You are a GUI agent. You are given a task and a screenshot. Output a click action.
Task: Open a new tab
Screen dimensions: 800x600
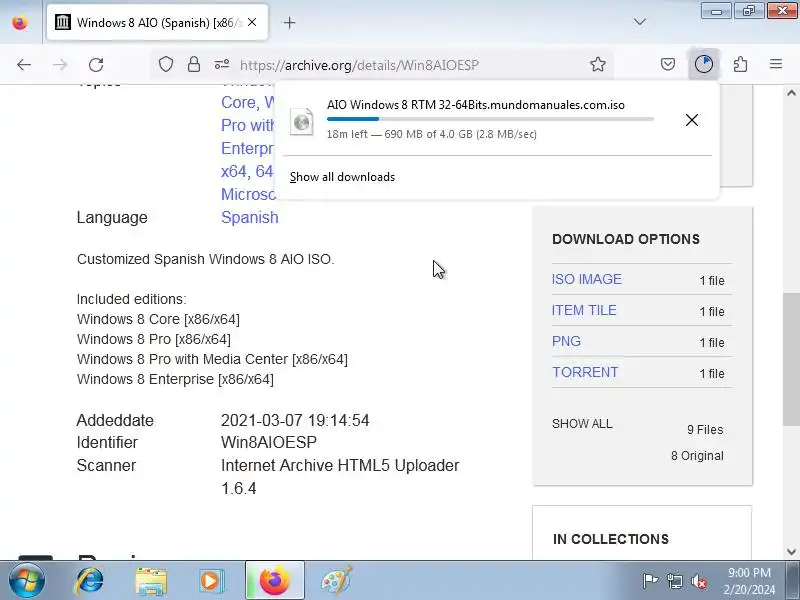[x=289, y=22]
